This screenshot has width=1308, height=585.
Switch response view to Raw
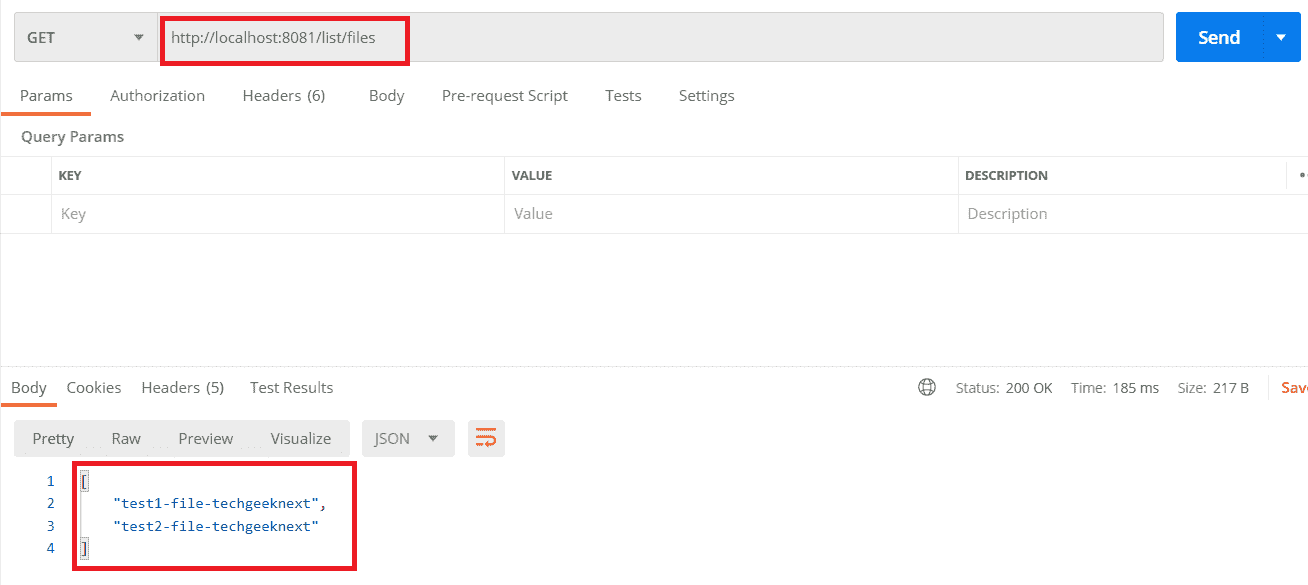click(x=126, y=438)
